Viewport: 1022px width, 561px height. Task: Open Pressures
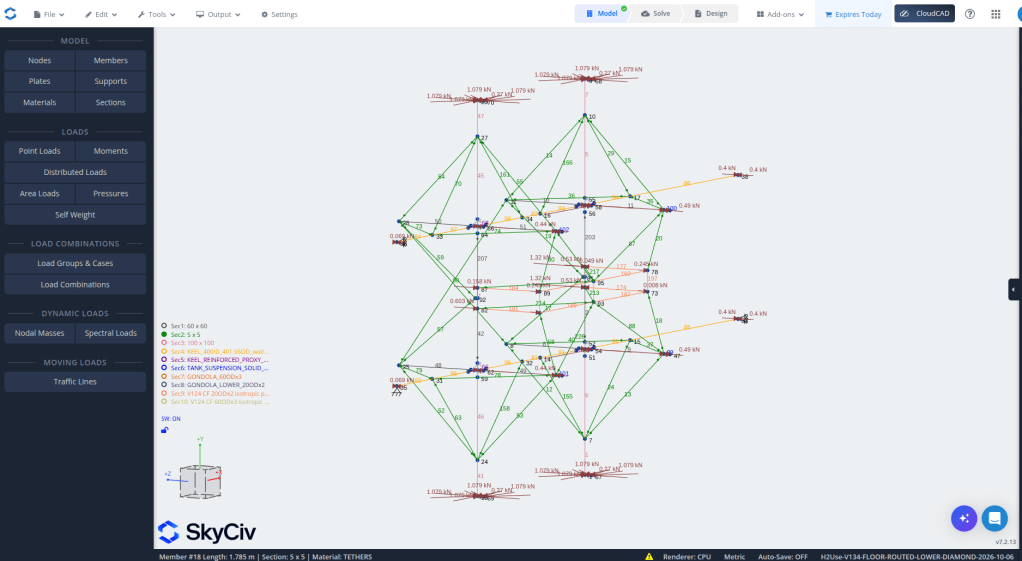111,194
